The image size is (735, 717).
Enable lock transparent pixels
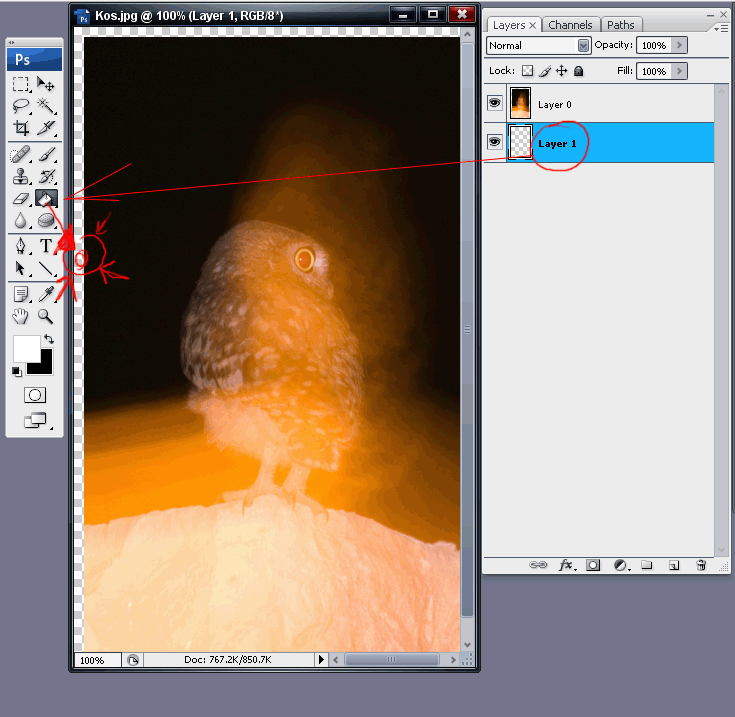[527, 71]
